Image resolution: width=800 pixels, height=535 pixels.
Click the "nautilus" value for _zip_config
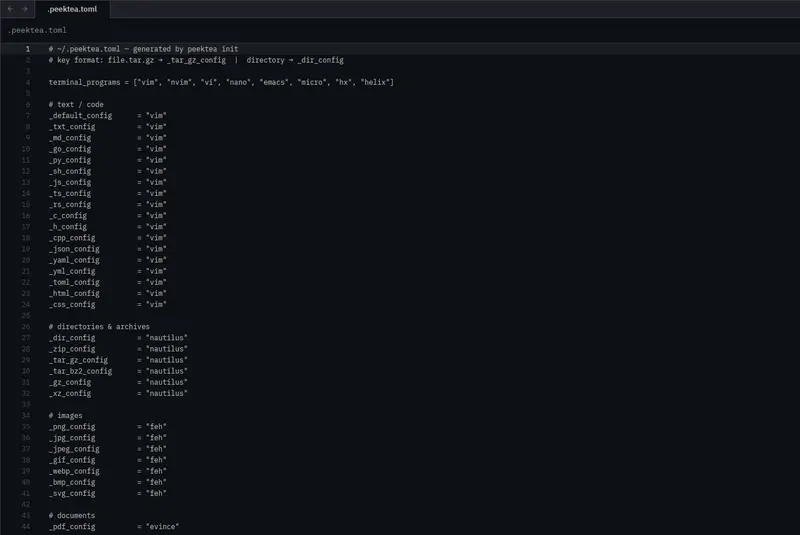[x=167, y=349]
